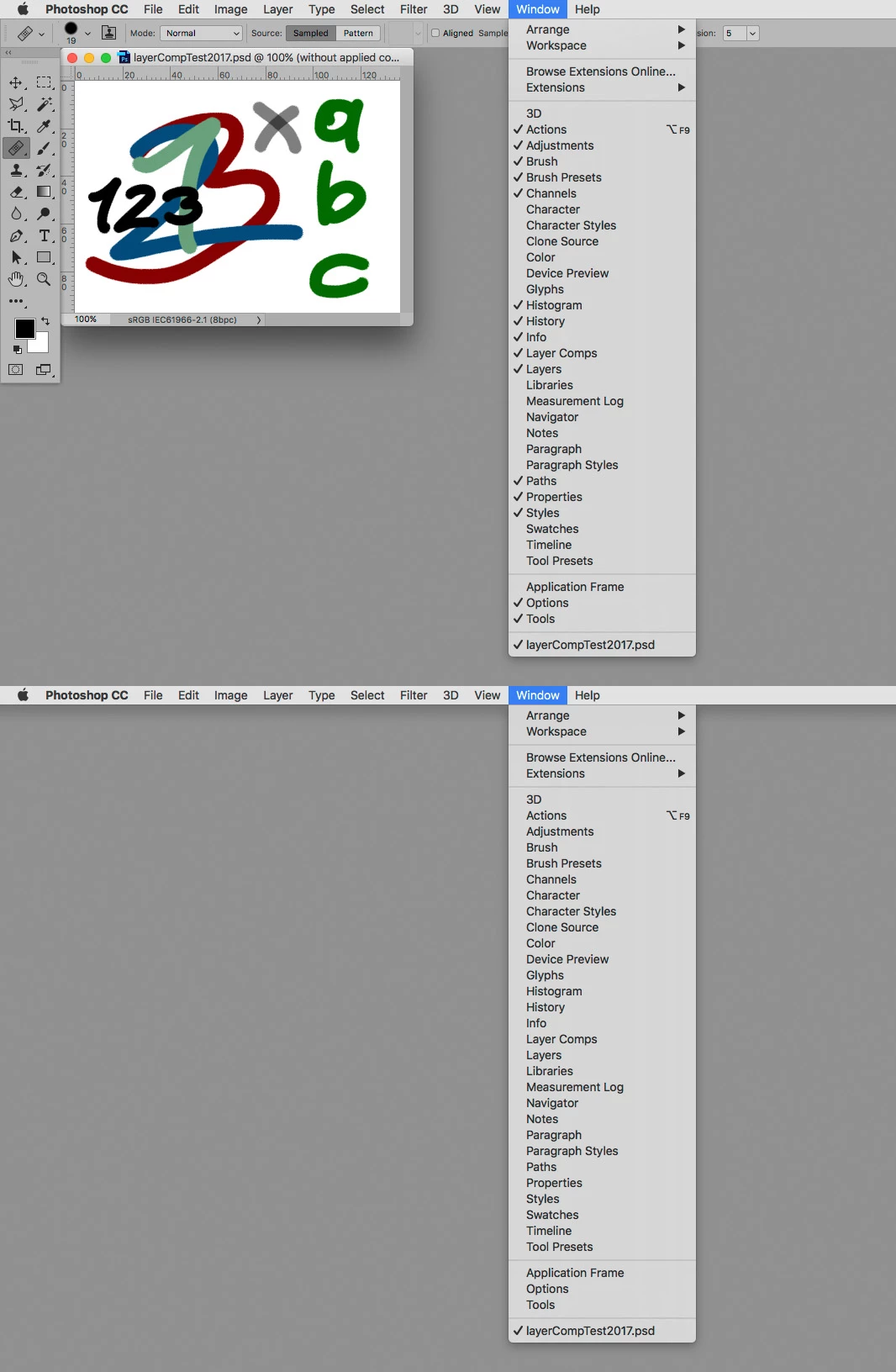Open Help menu above the document window

[x=587, y=9]
